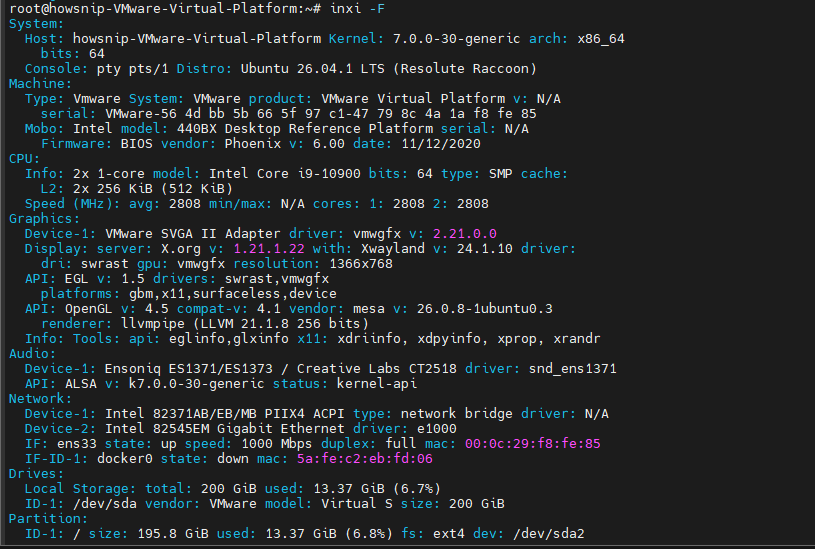Click audio device "Ensoniq ES1371/ES1373"
The image size is (815, 549).
[189, 369]
